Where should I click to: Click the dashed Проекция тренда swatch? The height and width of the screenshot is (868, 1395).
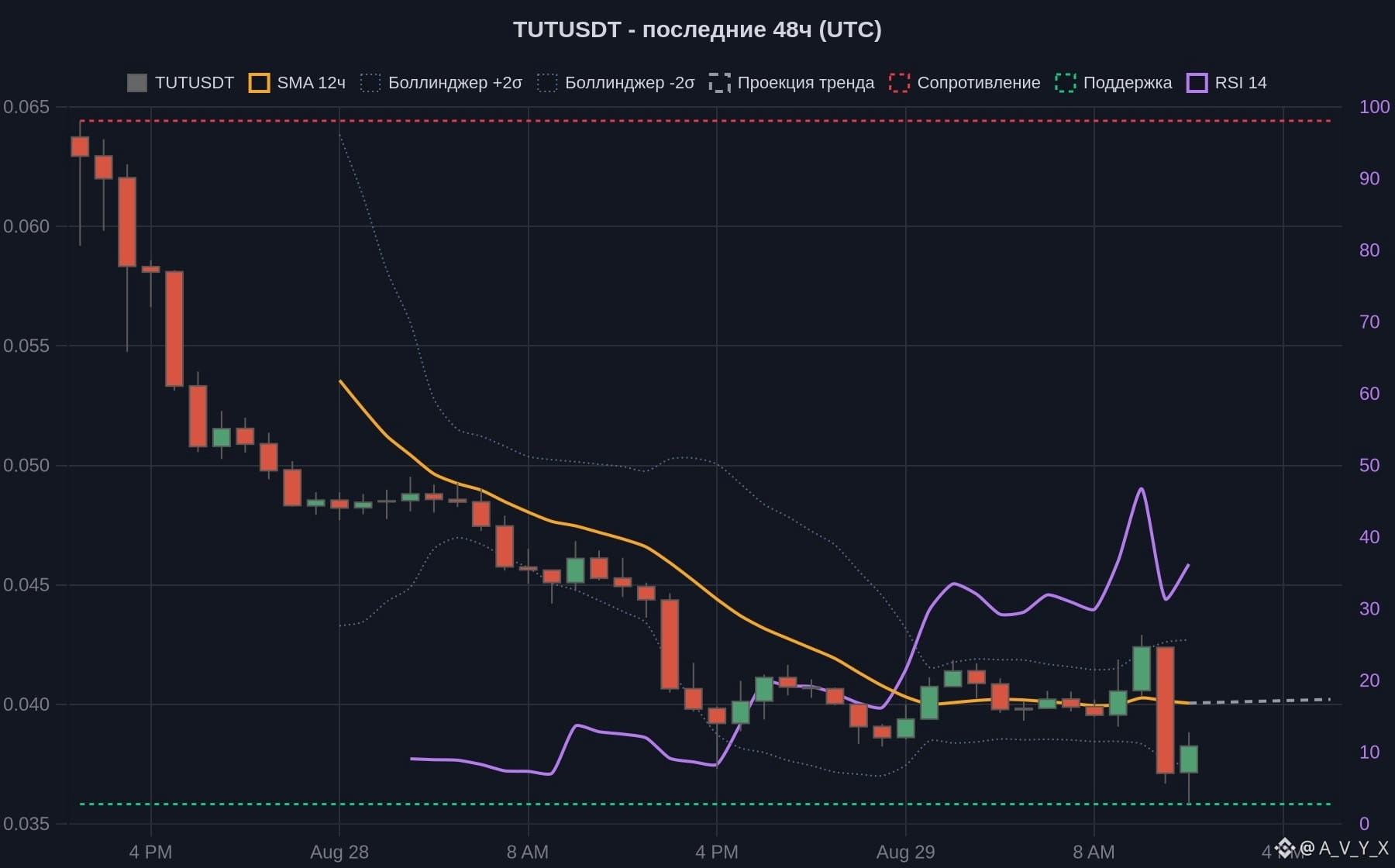(719, 83)
